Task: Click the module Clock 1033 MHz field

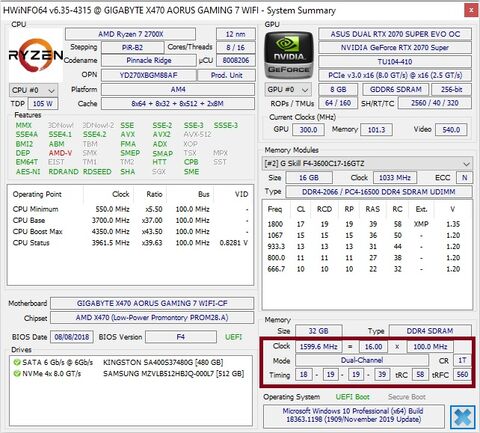Action: pos(395,178)
